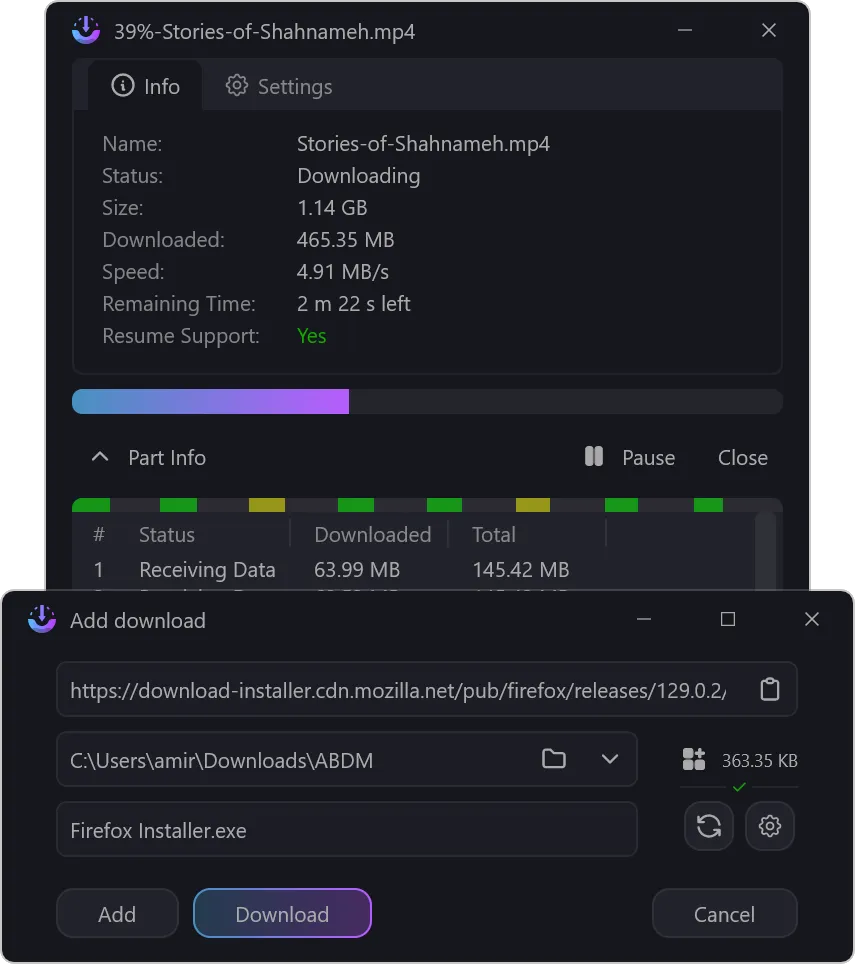Maximize the Add download window
The image size is (855, 964).
pyautogui.click(x=728, y=620)
